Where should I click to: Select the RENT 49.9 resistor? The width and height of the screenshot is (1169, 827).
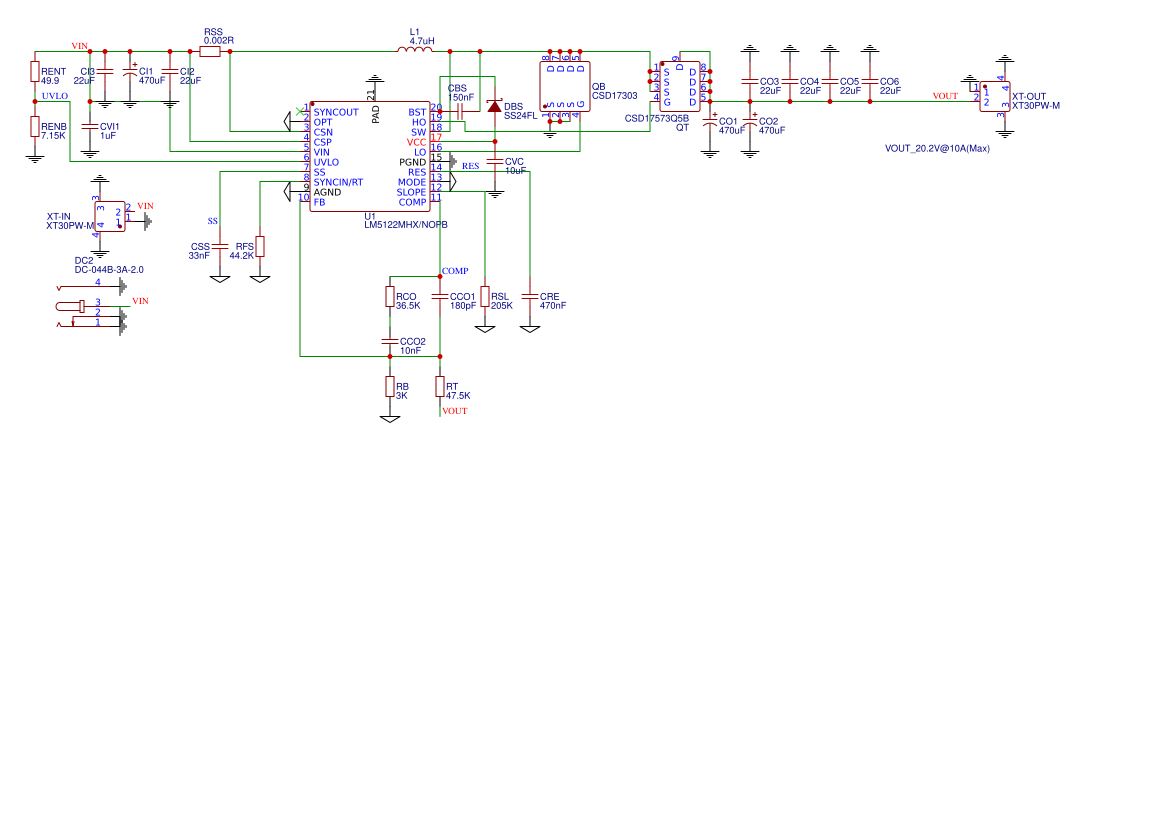coord(35,72)
